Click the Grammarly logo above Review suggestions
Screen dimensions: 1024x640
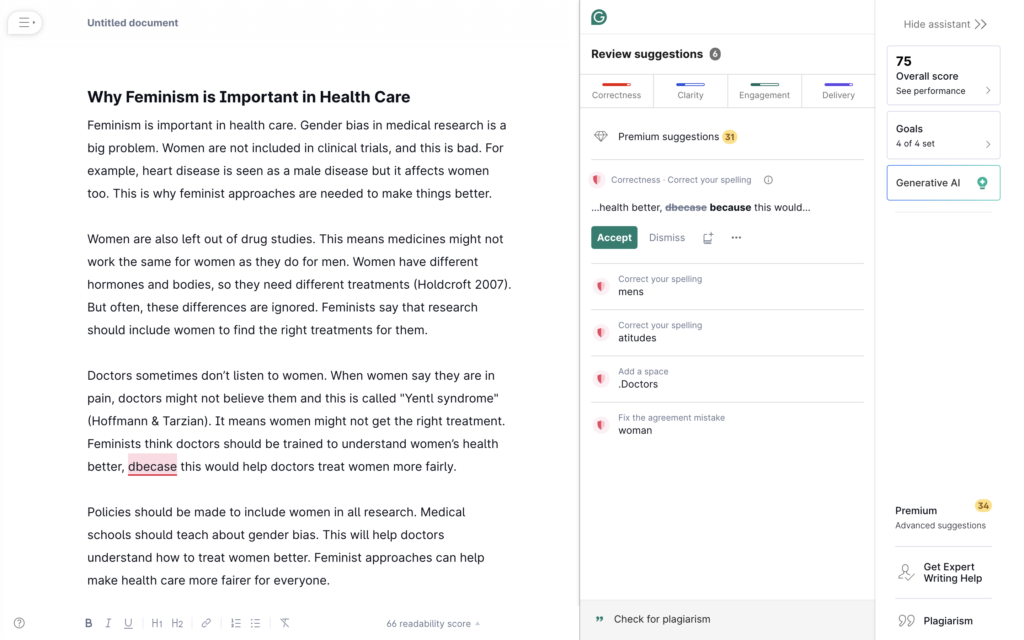(599, 17)
